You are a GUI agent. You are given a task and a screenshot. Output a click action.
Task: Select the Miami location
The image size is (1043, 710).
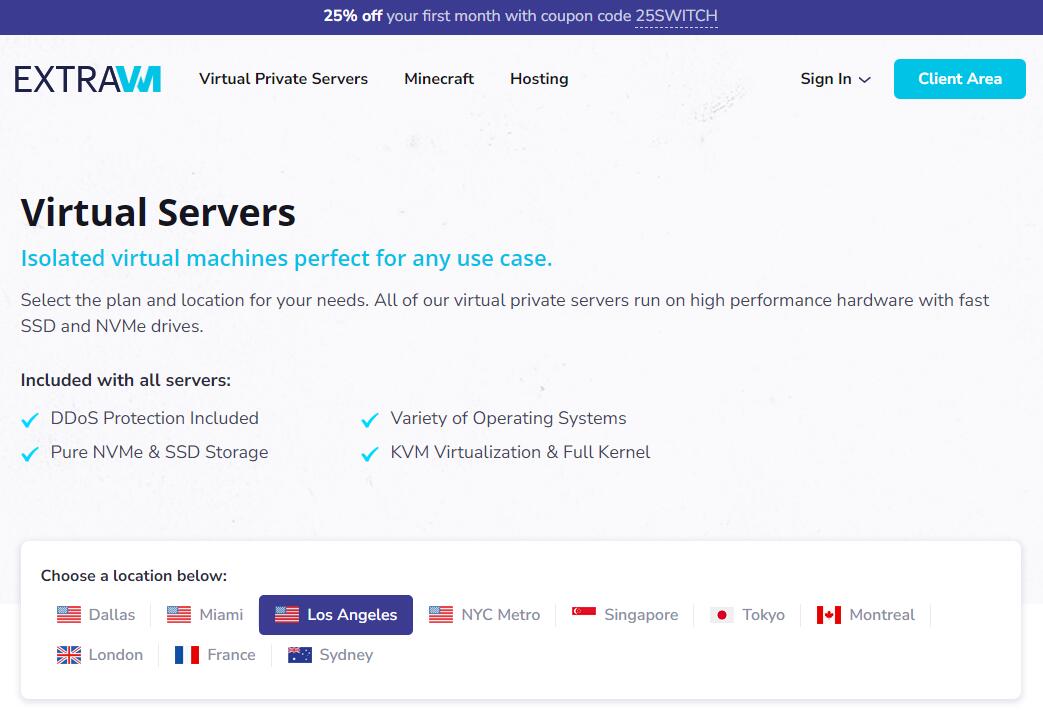(205, 615)
